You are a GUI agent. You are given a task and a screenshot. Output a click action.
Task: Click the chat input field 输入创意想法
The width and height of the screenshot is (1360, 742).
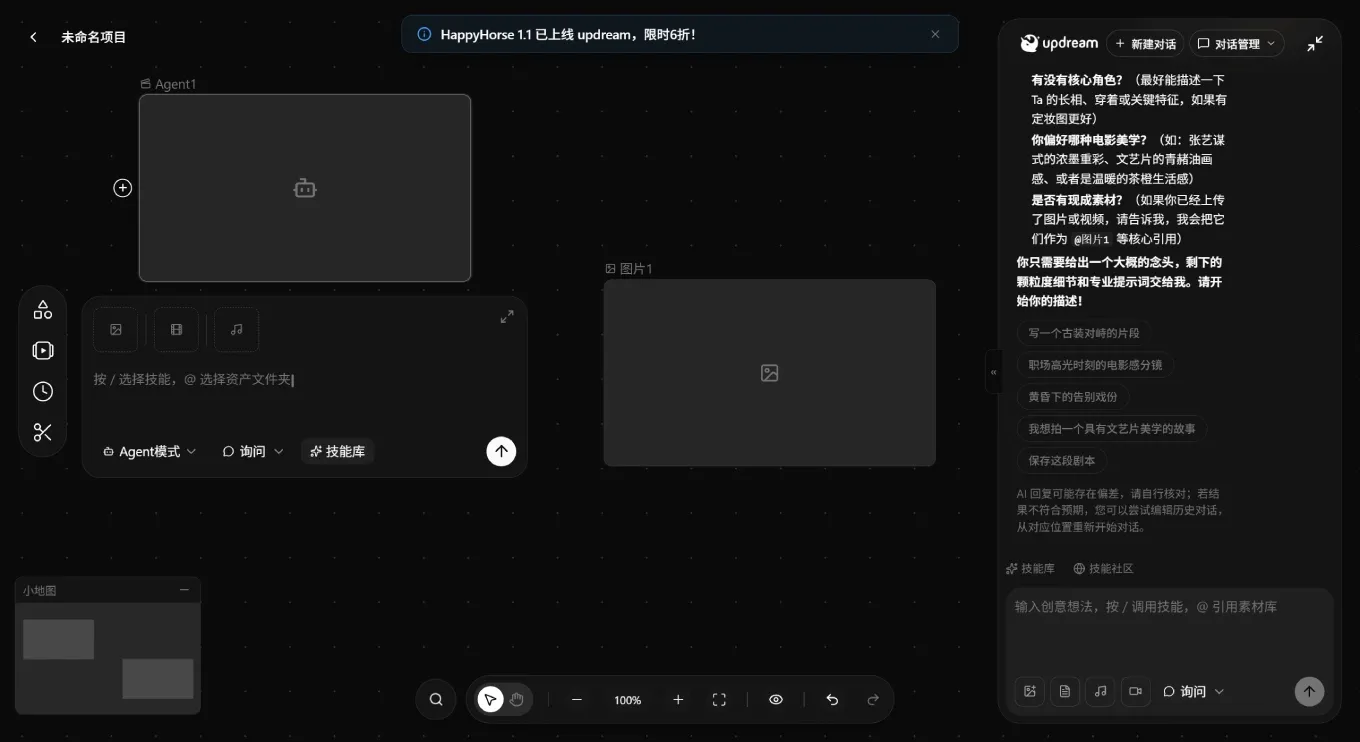(1170, 630)
